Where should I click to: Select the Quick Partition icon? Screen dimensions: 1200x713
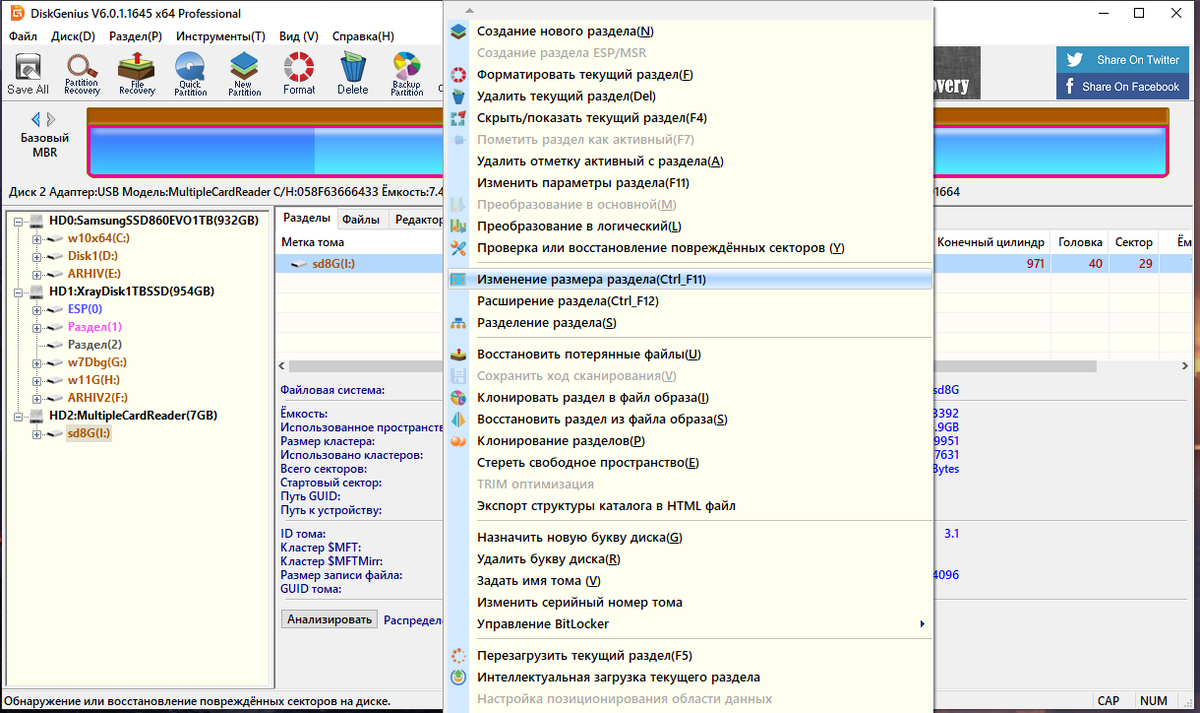point(190,74)
